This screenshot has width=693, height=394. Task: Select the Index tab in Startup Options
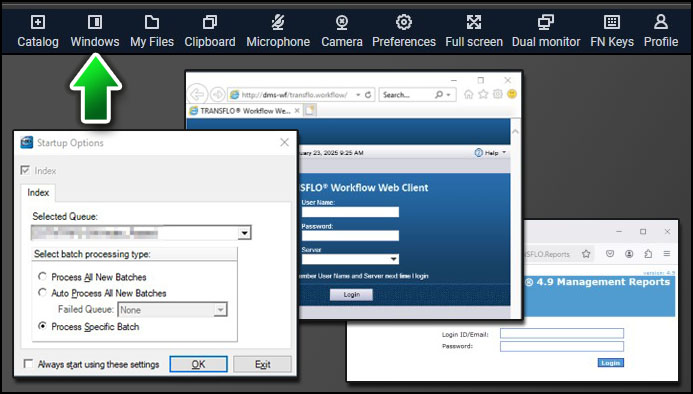[x=38, y=193]
